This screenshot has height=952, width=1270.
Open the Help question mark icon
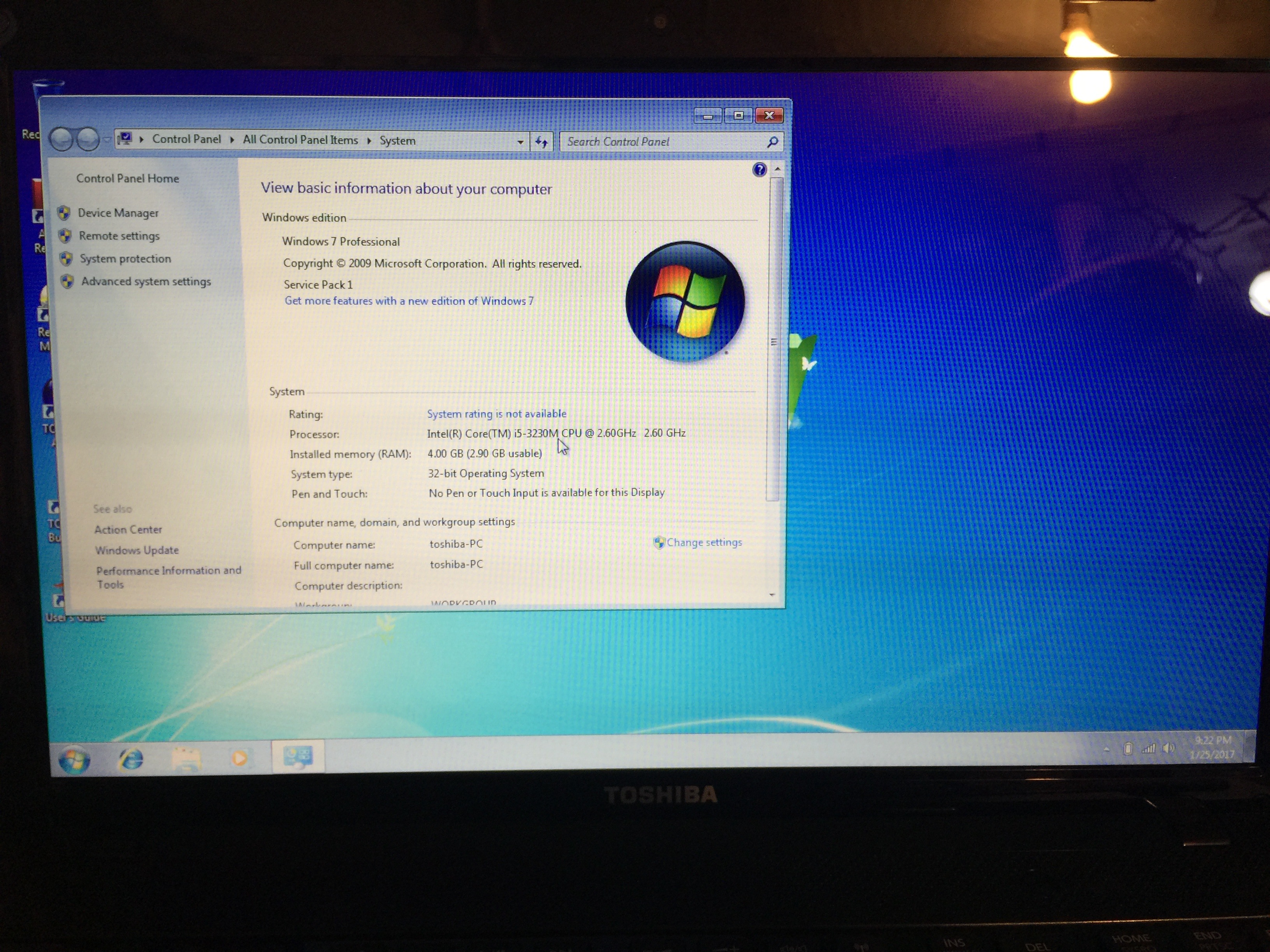click(759, 169)
